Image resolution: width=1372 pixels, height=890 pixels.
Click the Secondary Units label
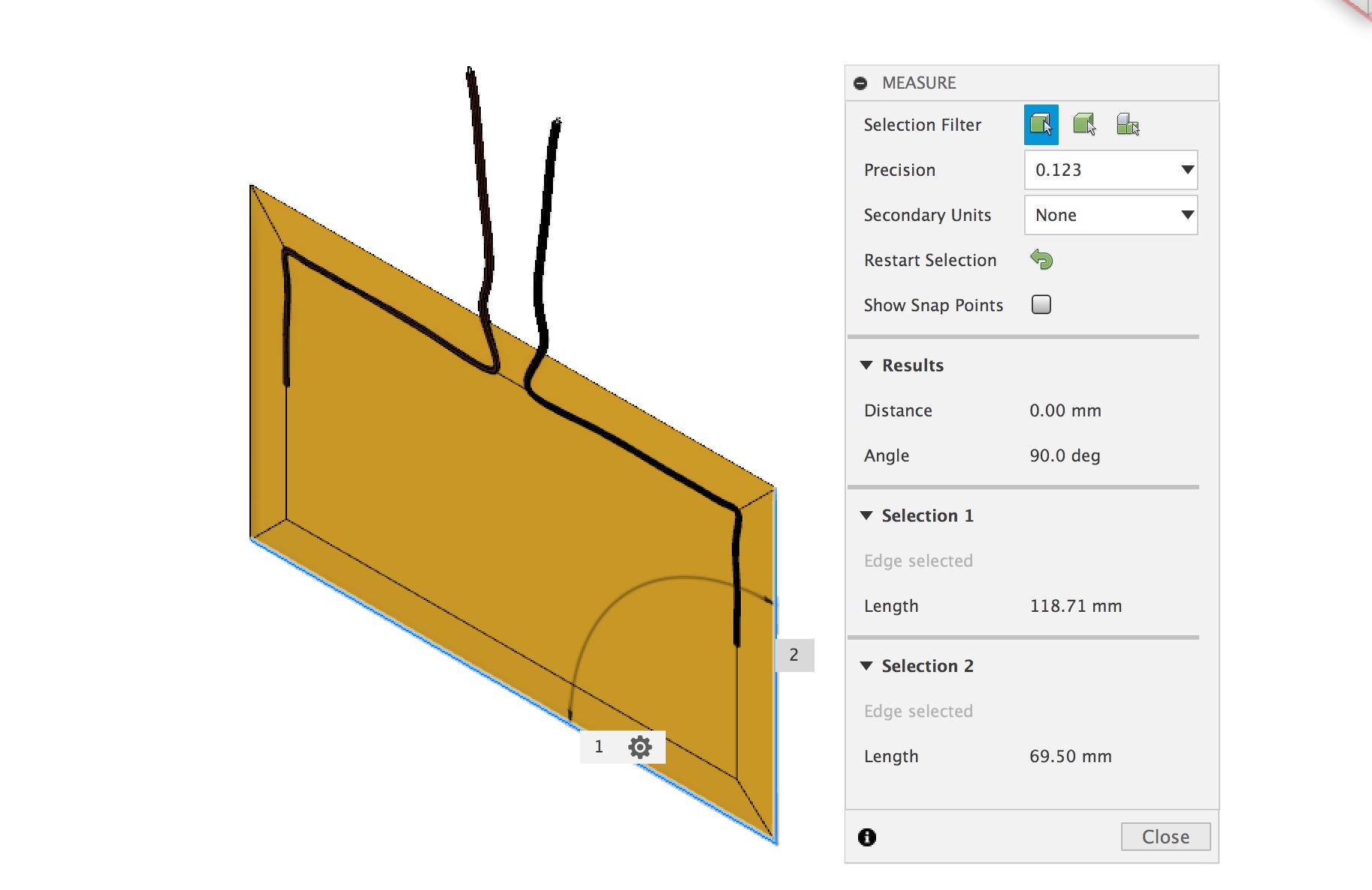[927, 215]
